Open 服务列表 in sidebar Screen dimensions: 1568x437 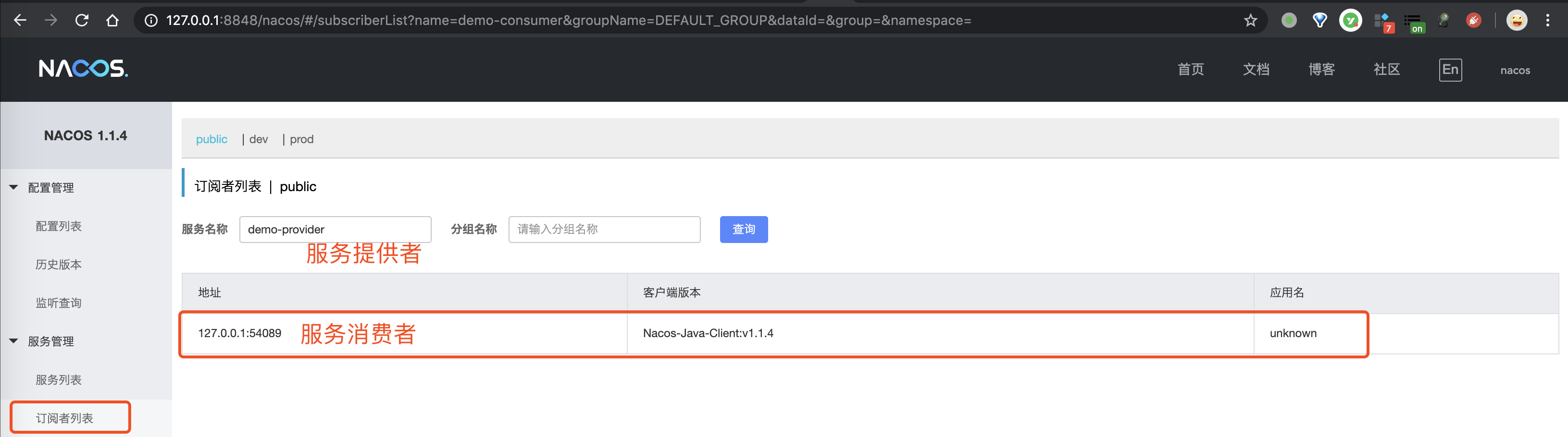click(59, 380)
